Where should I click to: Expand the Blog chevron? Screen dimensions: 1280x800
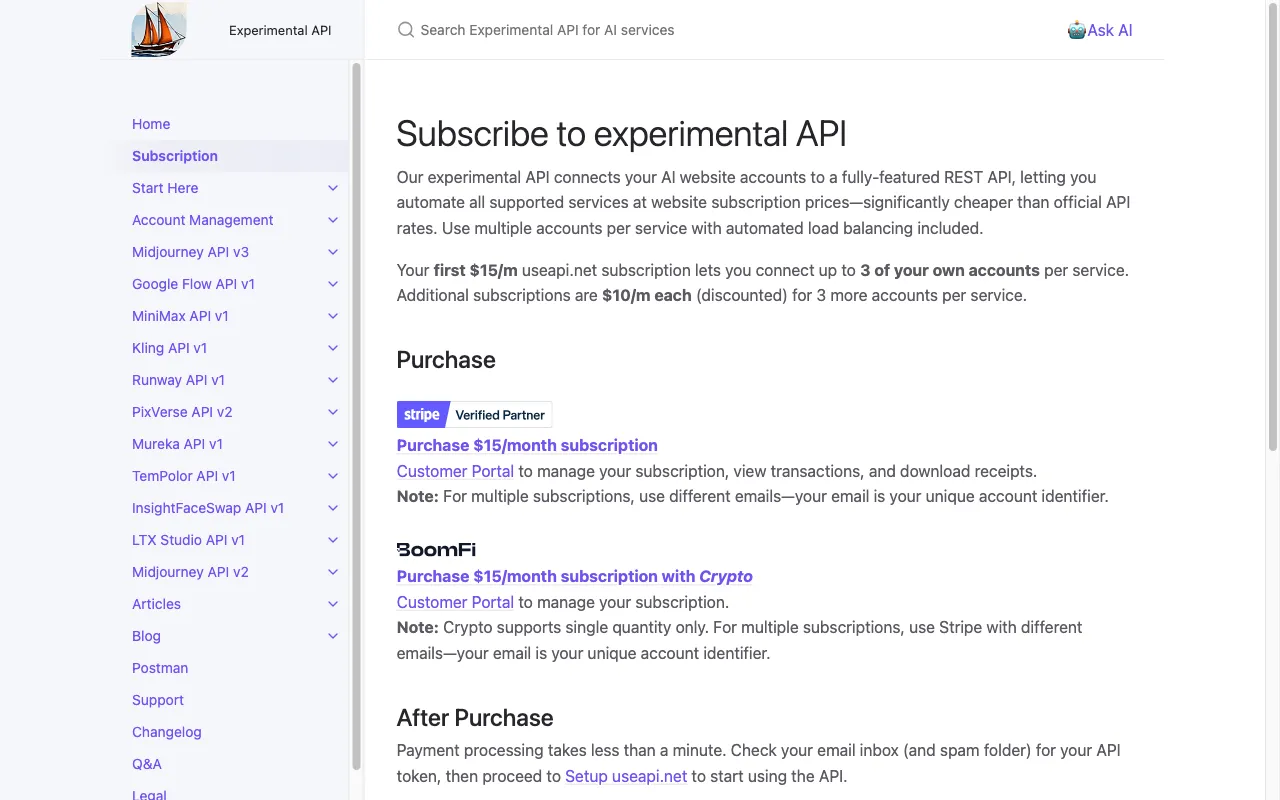point(333,636)
